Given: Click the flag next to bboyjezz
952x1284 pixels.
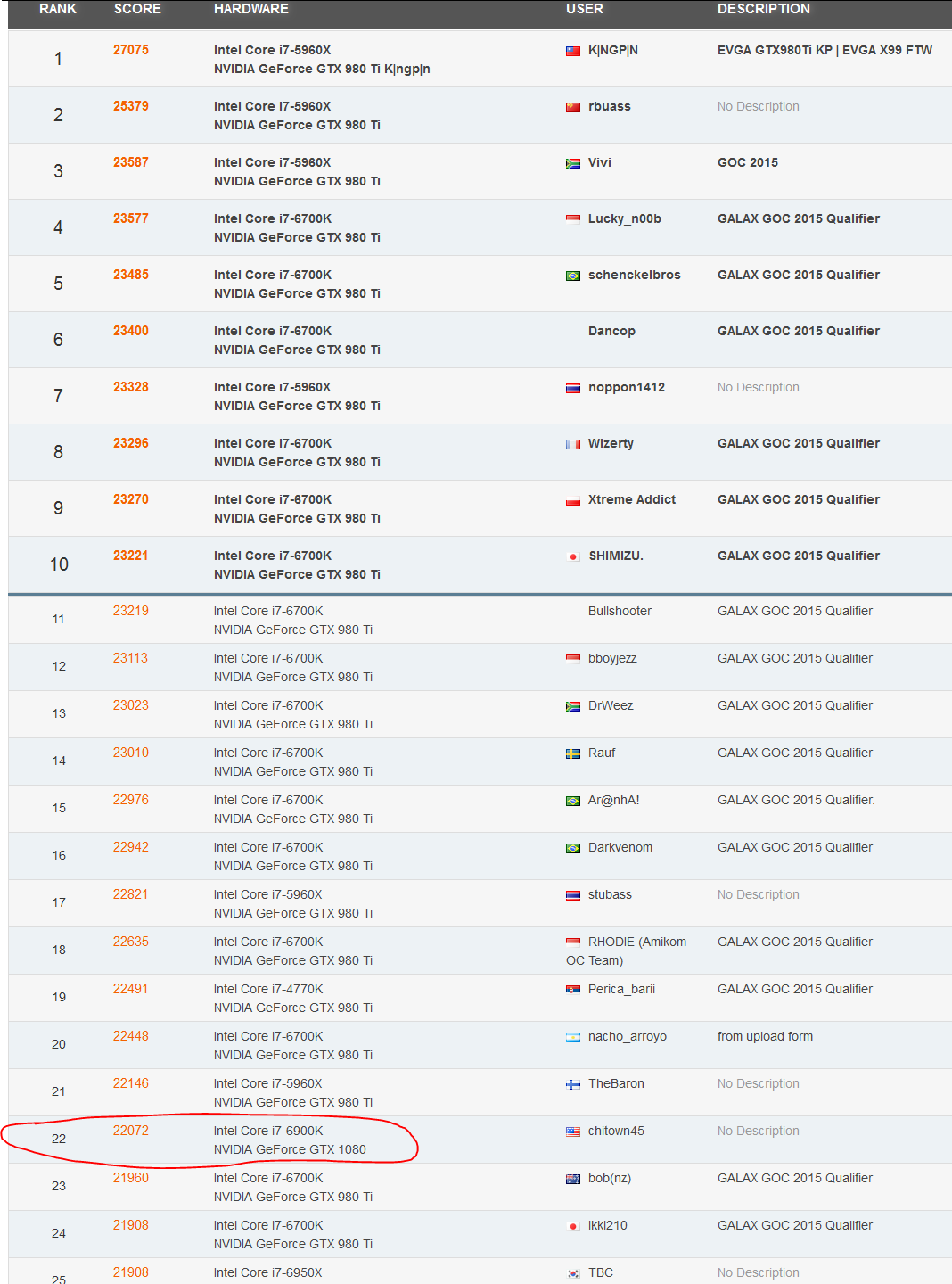Looking at the screenshot, I should pos(573,659).
